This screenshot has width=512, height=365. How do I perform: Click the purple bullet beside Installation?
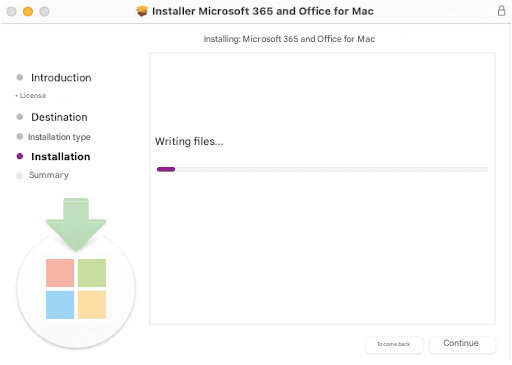20,156
